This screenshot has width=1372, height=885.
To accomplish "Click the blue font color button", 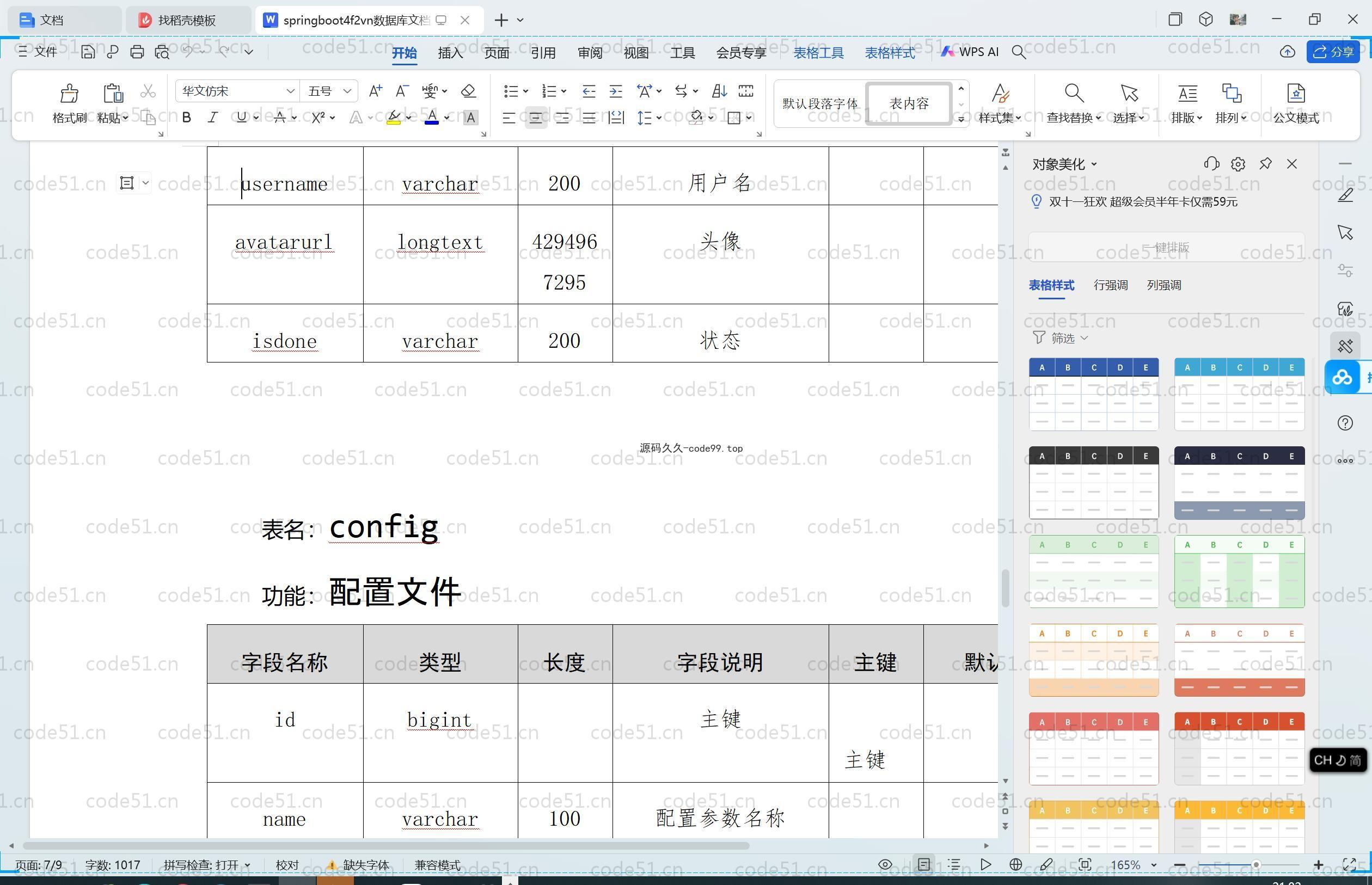I will [432, 118].
